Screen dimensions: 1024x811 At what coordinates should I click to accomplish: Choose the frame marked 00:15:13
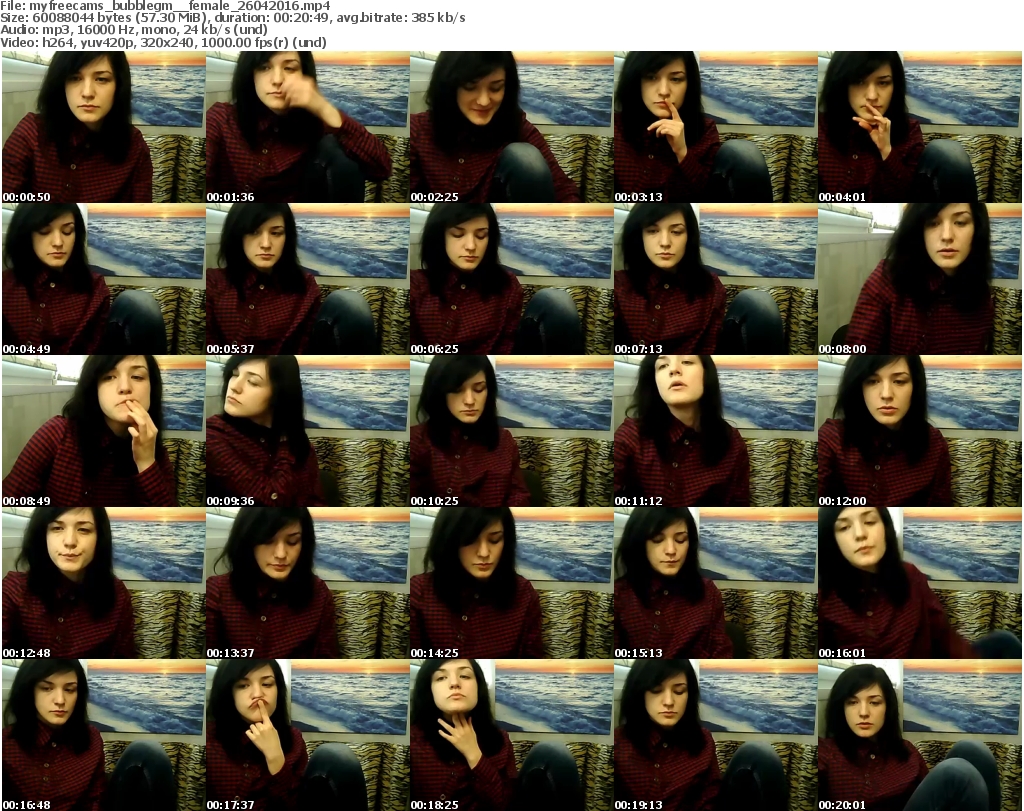715,583
